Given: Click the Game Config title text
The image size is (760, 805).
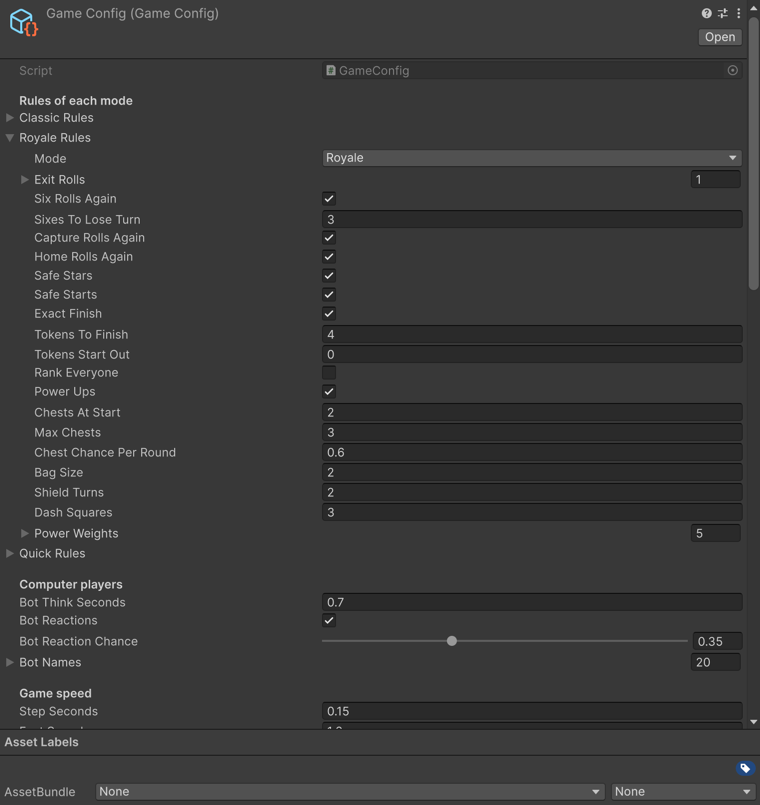Looking at the screenshot, I should [132, 13].
